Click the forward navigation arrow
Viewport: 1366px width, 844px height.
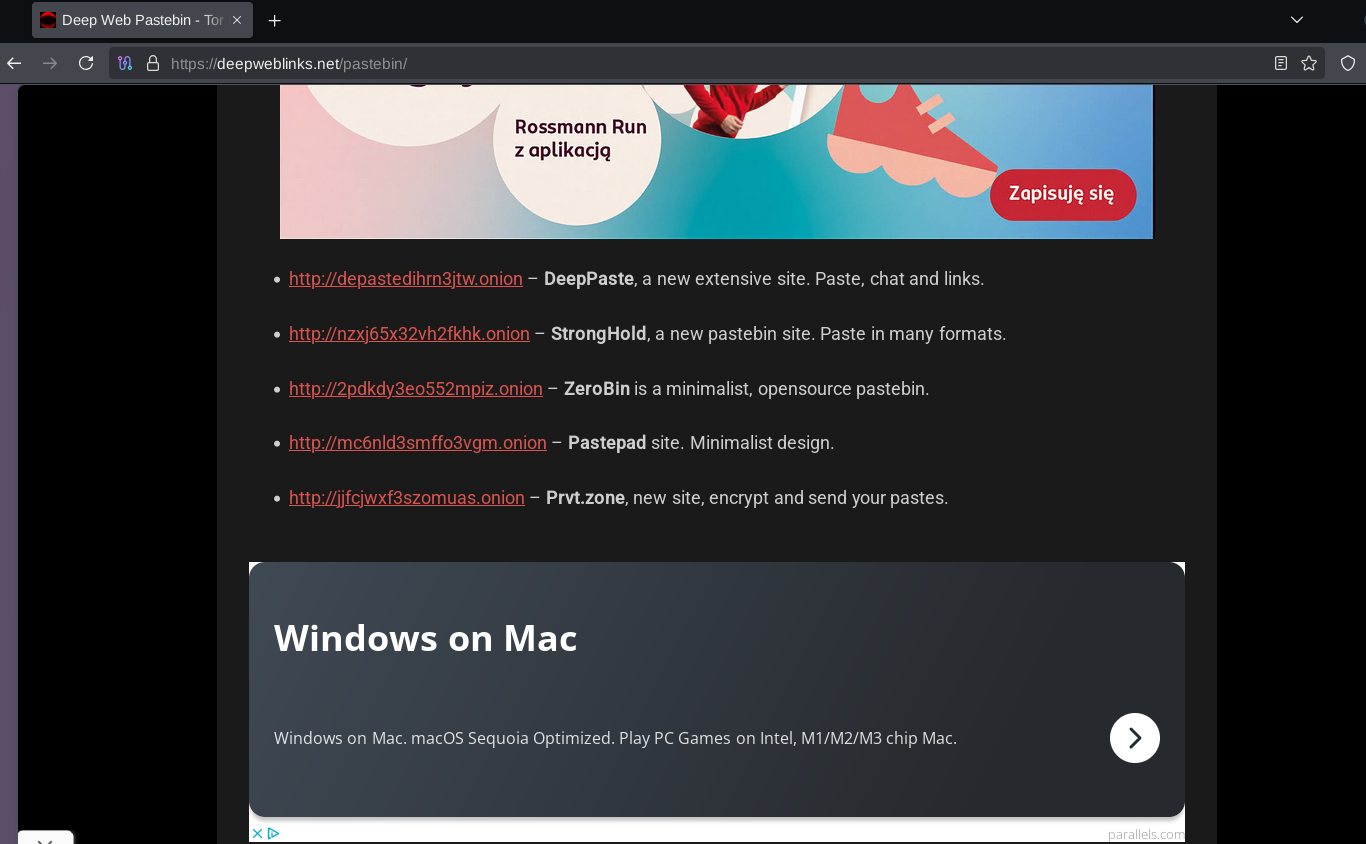(50, 63)
